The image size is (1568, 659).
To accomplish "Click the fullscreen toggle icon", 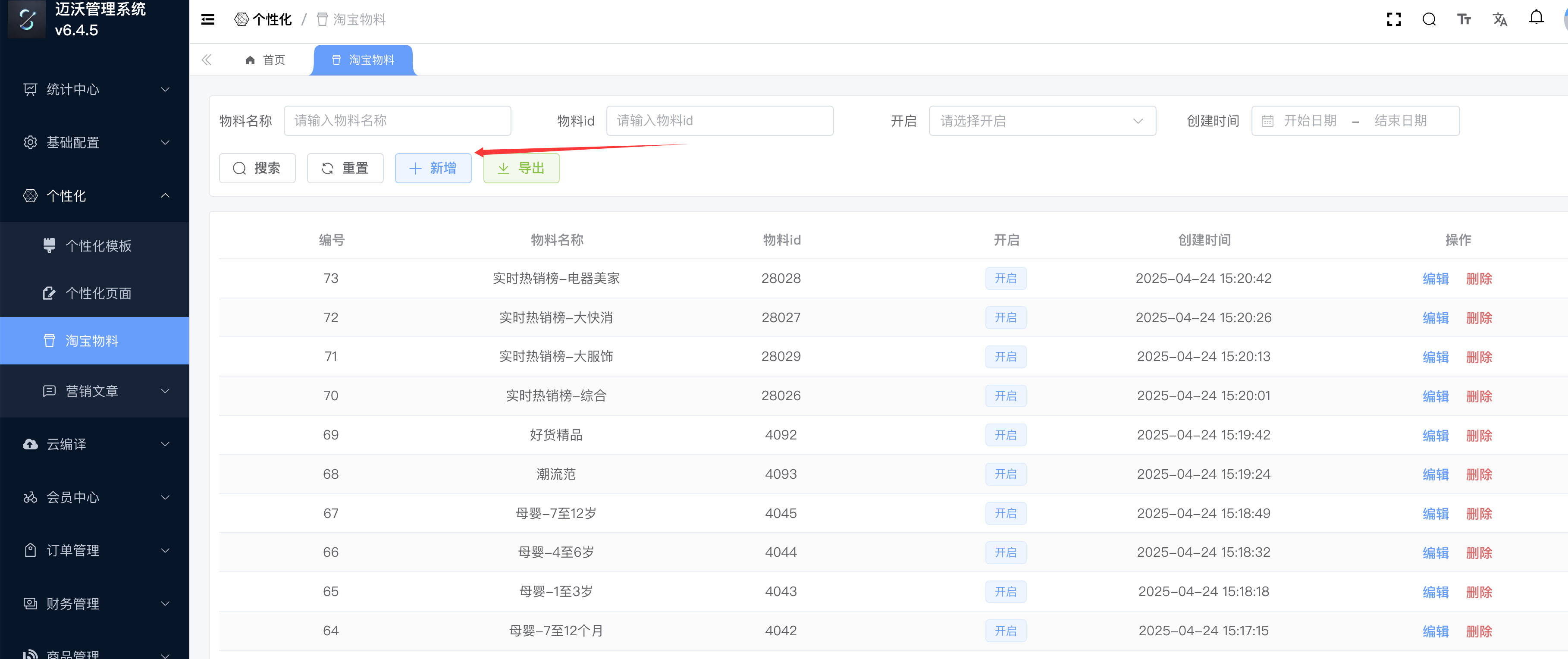I will click(x=1393, y=19).
